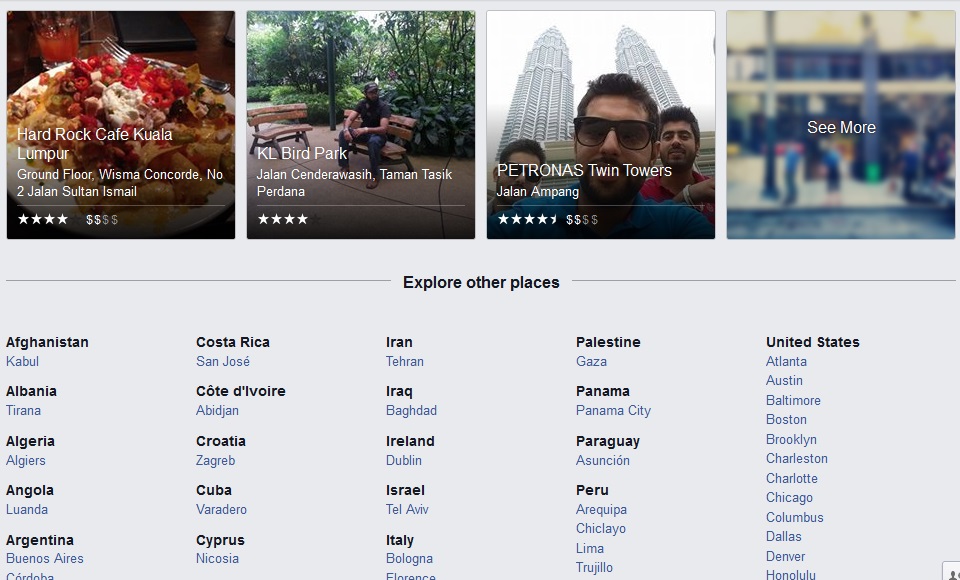The width and height of the screenshot is (960, 580).
Task: Select the Dallas link
Action: click(784, 537)
